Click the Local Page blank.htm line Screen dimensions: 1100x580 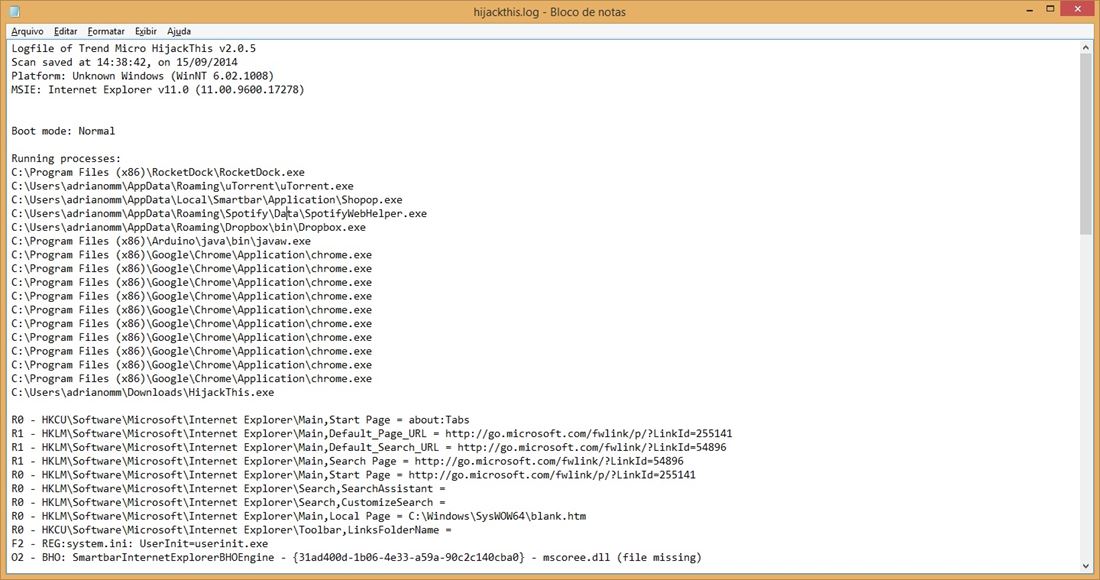(299, 516)
